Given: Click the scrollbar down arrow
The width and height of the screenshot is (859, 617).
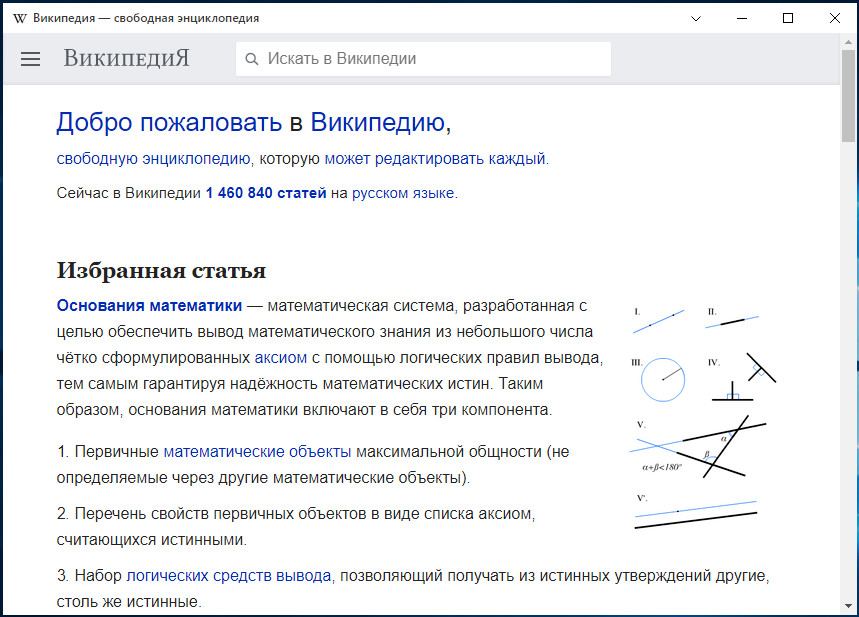Looking at the screenshot, I should pos(849,606).
